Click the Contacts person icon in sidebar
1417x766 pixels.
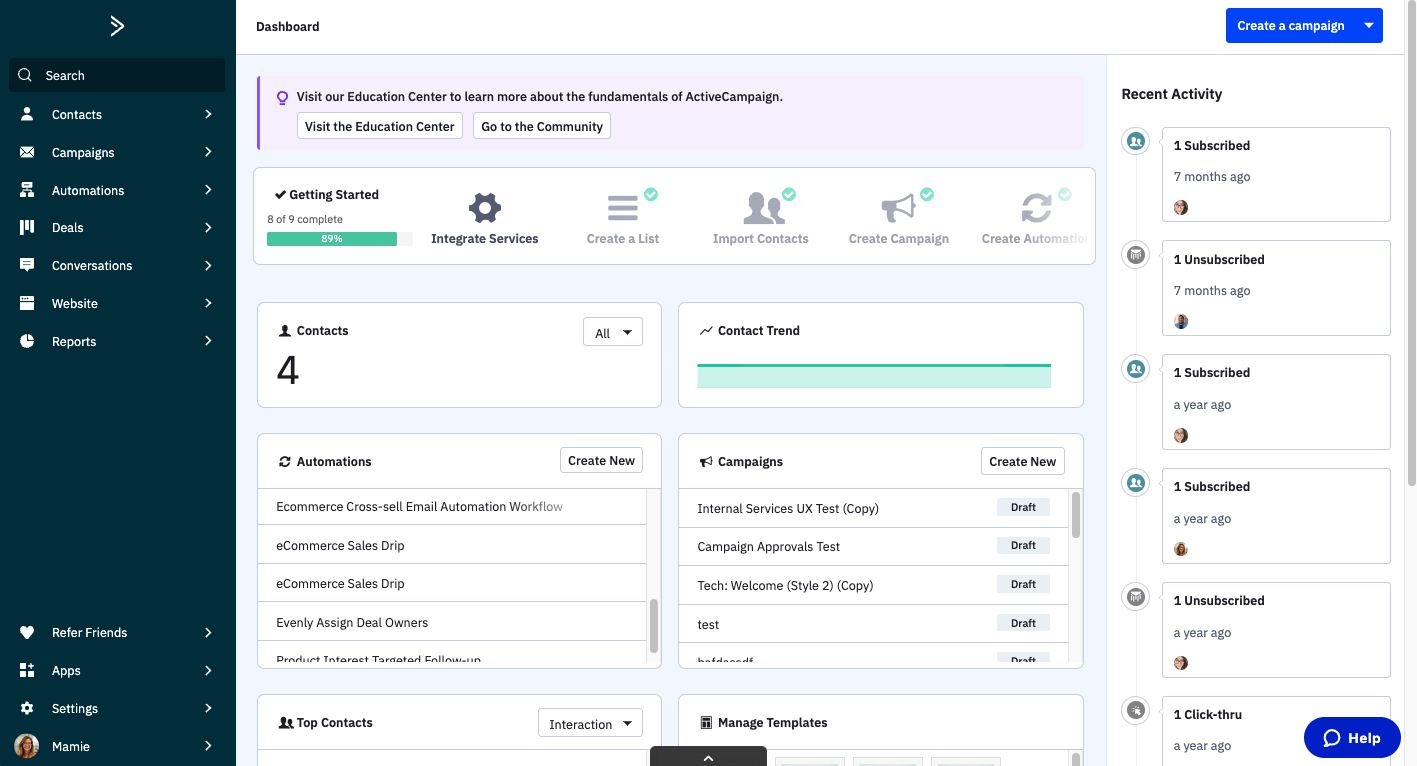[x=27, y=114]
